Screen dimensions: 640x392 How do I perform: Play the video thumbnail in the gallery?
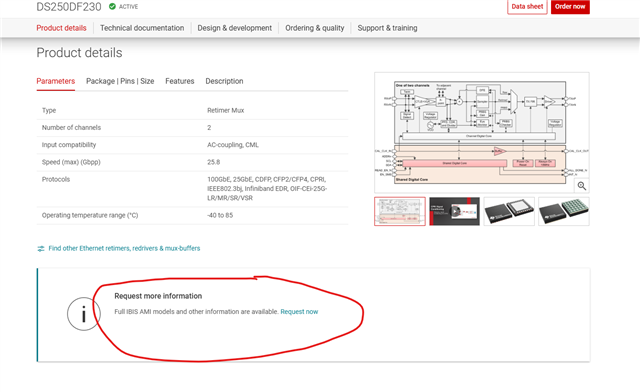click(454, 212)
